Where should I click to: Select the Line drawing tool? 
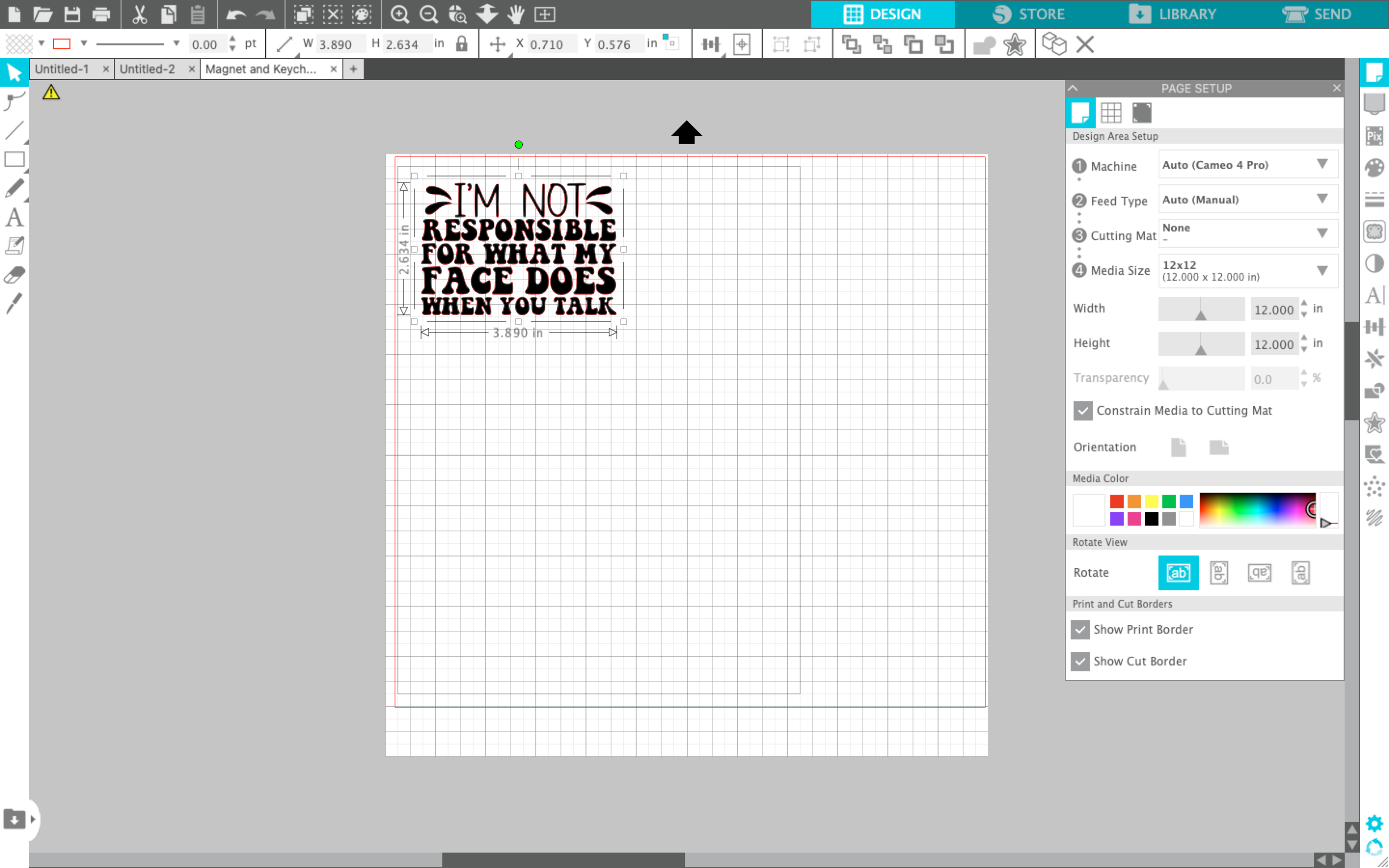click(14, 131)
